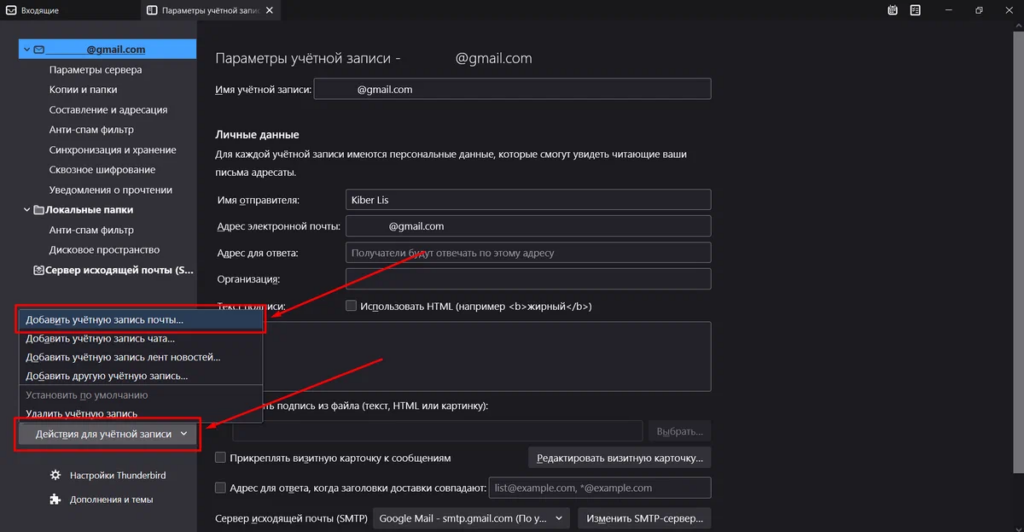
Task: Click Изменить SMTP-сервер button
Action: click(x=645, y=518)
